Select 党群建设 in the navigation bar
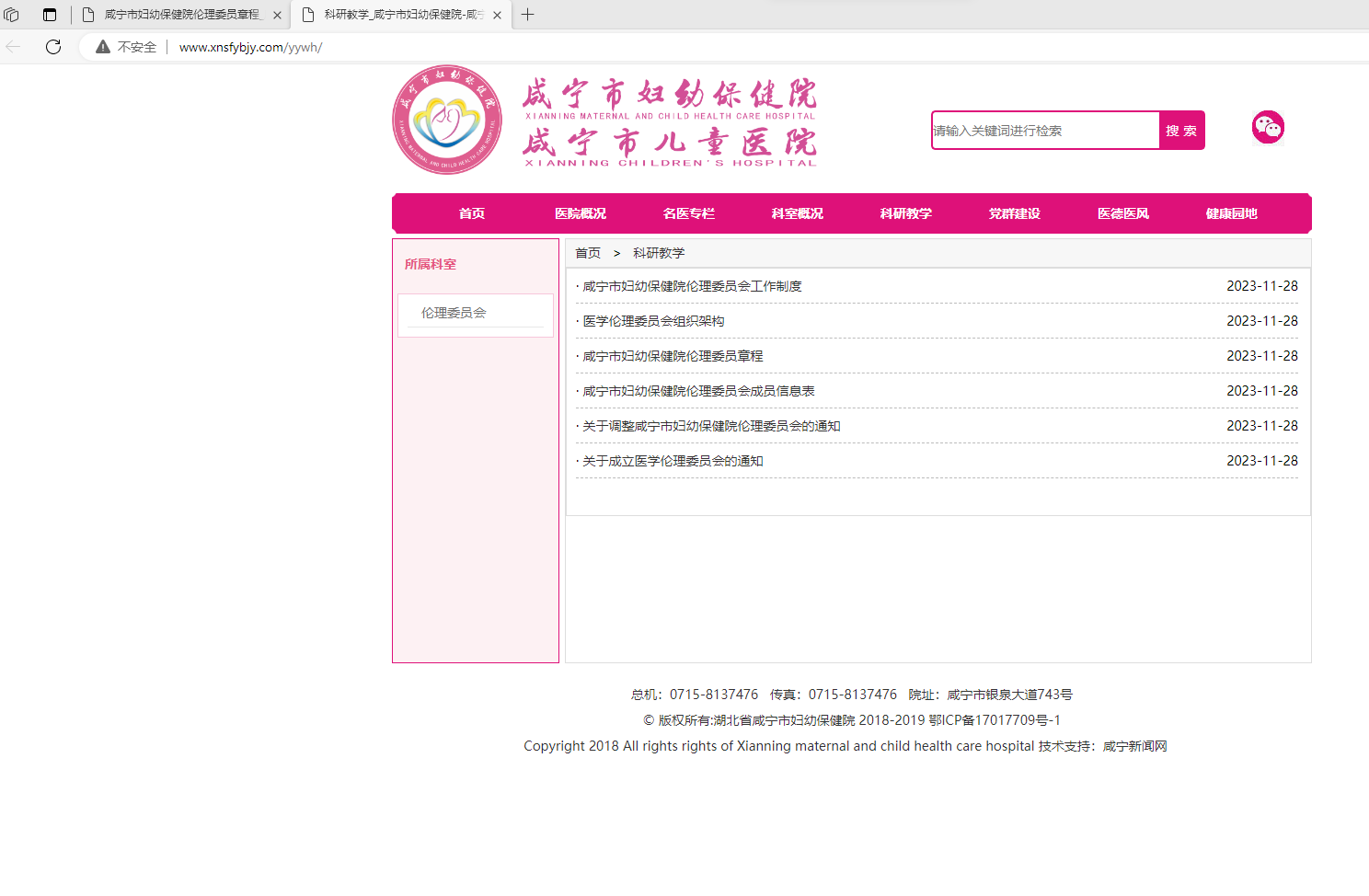Screen dimensions: 1369x896 coord(1015,213)
